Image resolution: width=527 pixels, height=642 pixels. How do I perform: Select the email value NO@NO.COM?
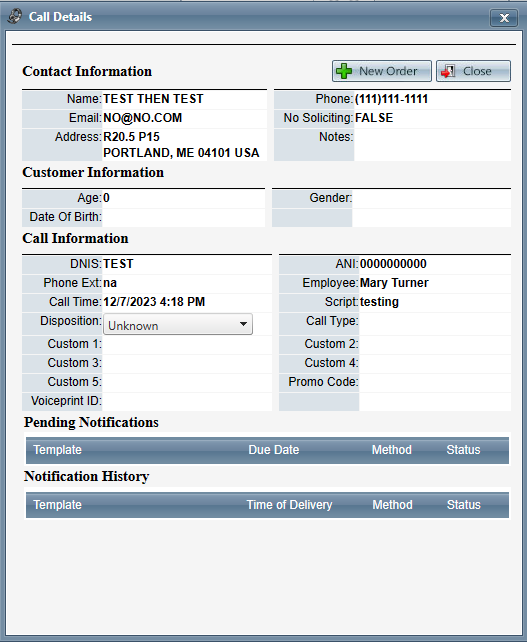tap(142, 118)
